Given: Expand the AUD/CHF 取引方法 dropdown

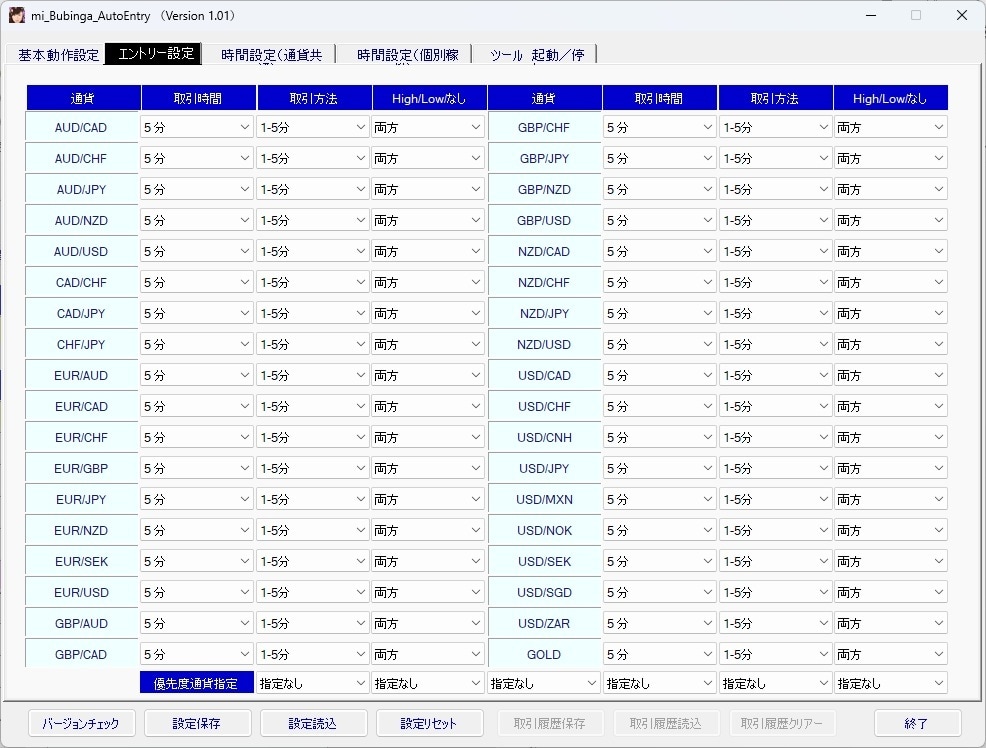Looking at the screenshot, I should tap(313, 158).
